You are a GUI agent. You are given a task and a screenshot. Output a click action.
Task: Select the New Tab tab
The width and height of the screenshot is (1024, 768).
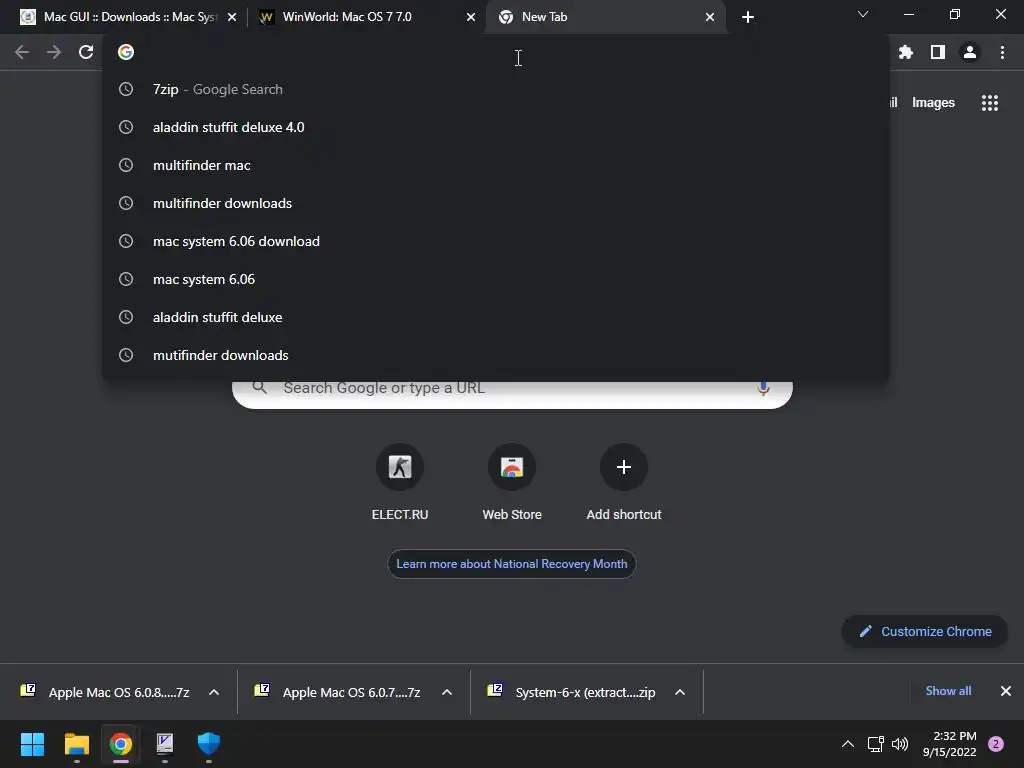(606, 17)
